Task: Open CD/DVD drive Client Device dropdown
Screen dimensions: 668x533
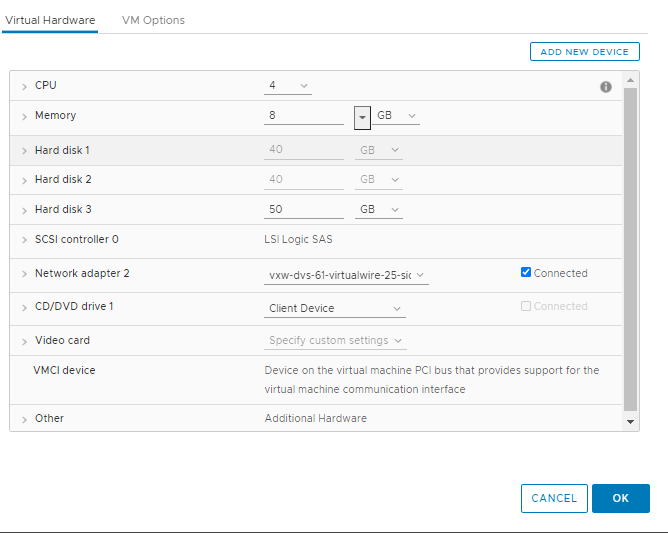Action: (x=335, y=308)
